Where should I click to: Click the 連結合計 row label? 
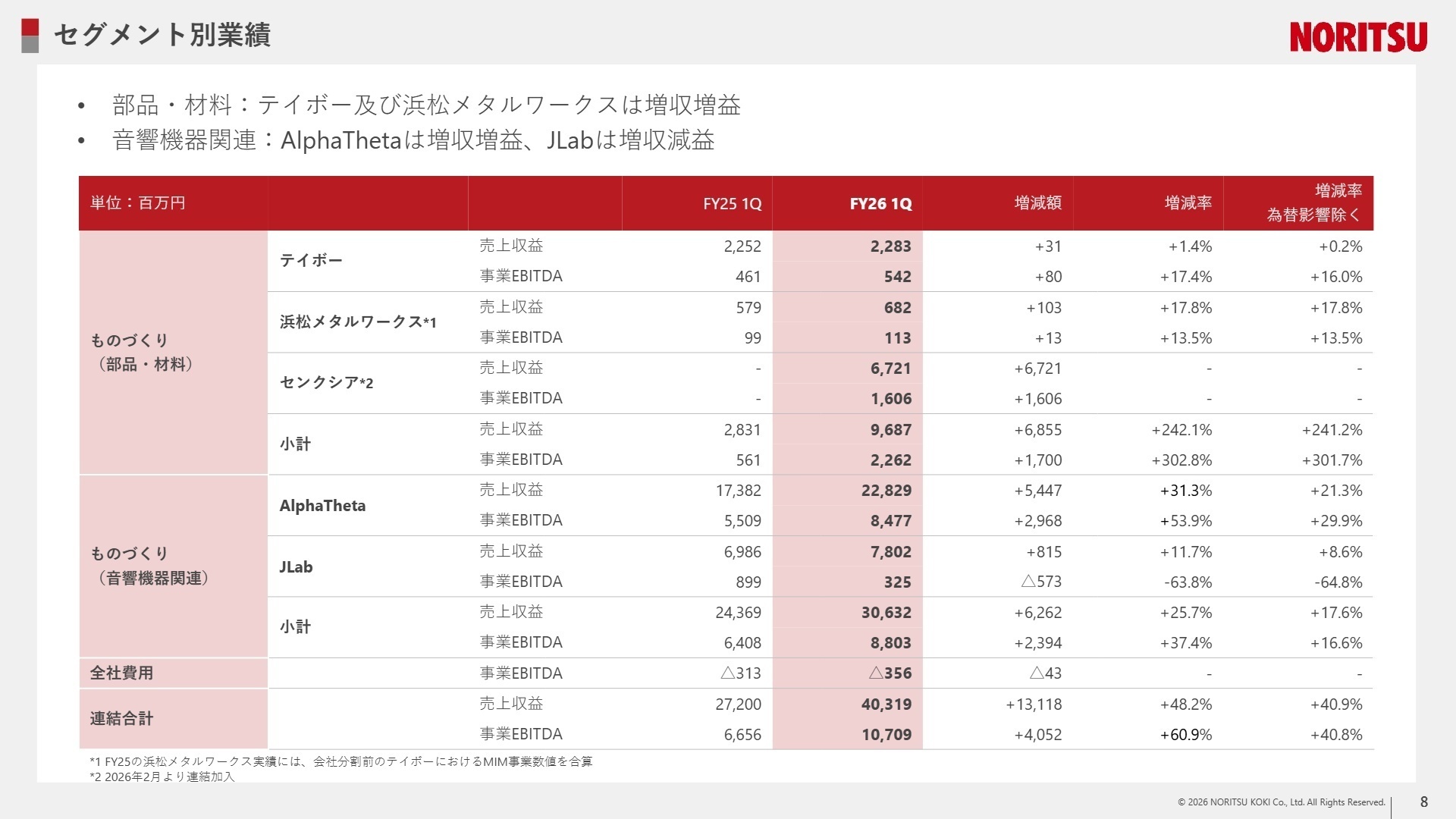click(x=121, y=718)
